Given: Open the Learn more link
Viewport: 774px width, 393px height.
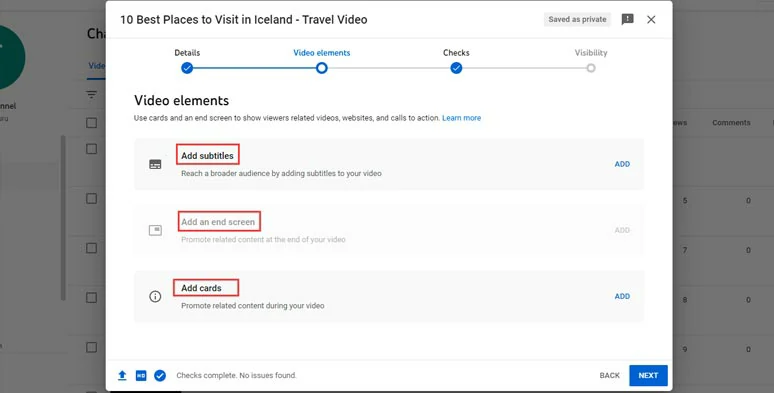Looking at the screenshot, I should point(462,118).
